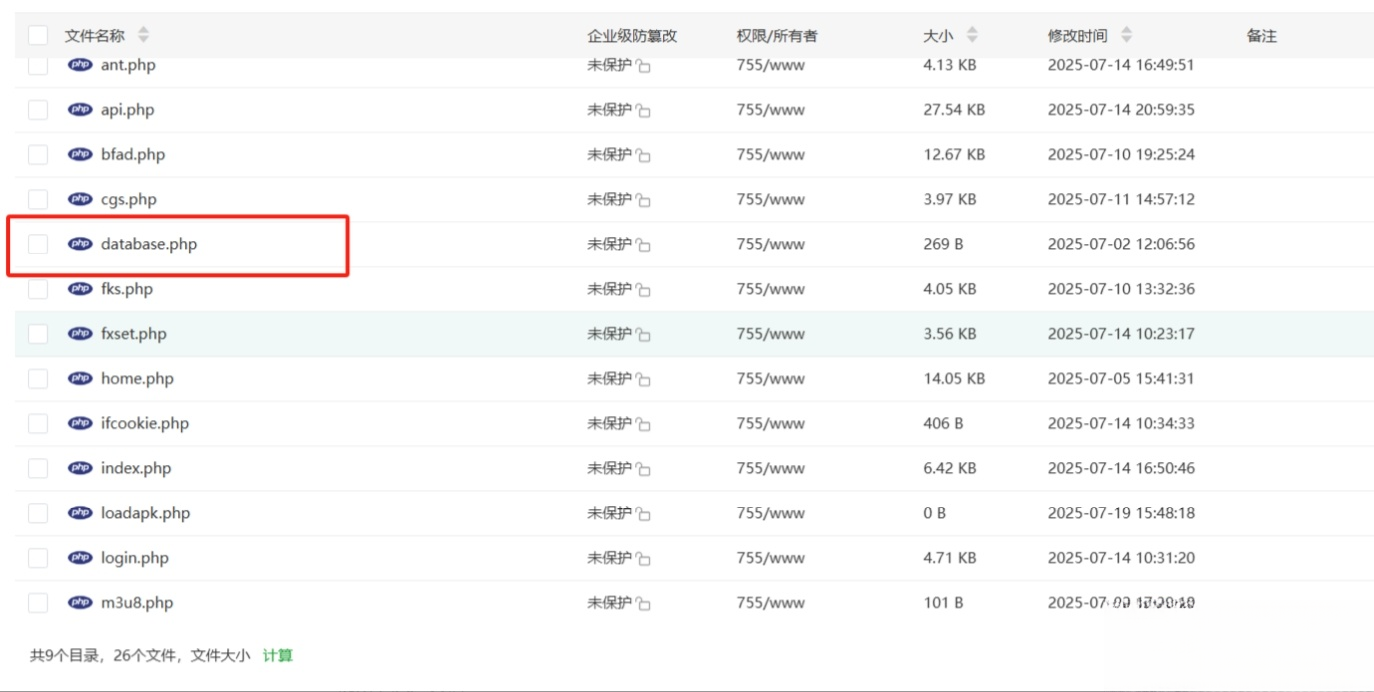Click the sort arrows next to 修改时间
The width and height of the screenshot is (1374, 692).
[x=1129, y=35]
